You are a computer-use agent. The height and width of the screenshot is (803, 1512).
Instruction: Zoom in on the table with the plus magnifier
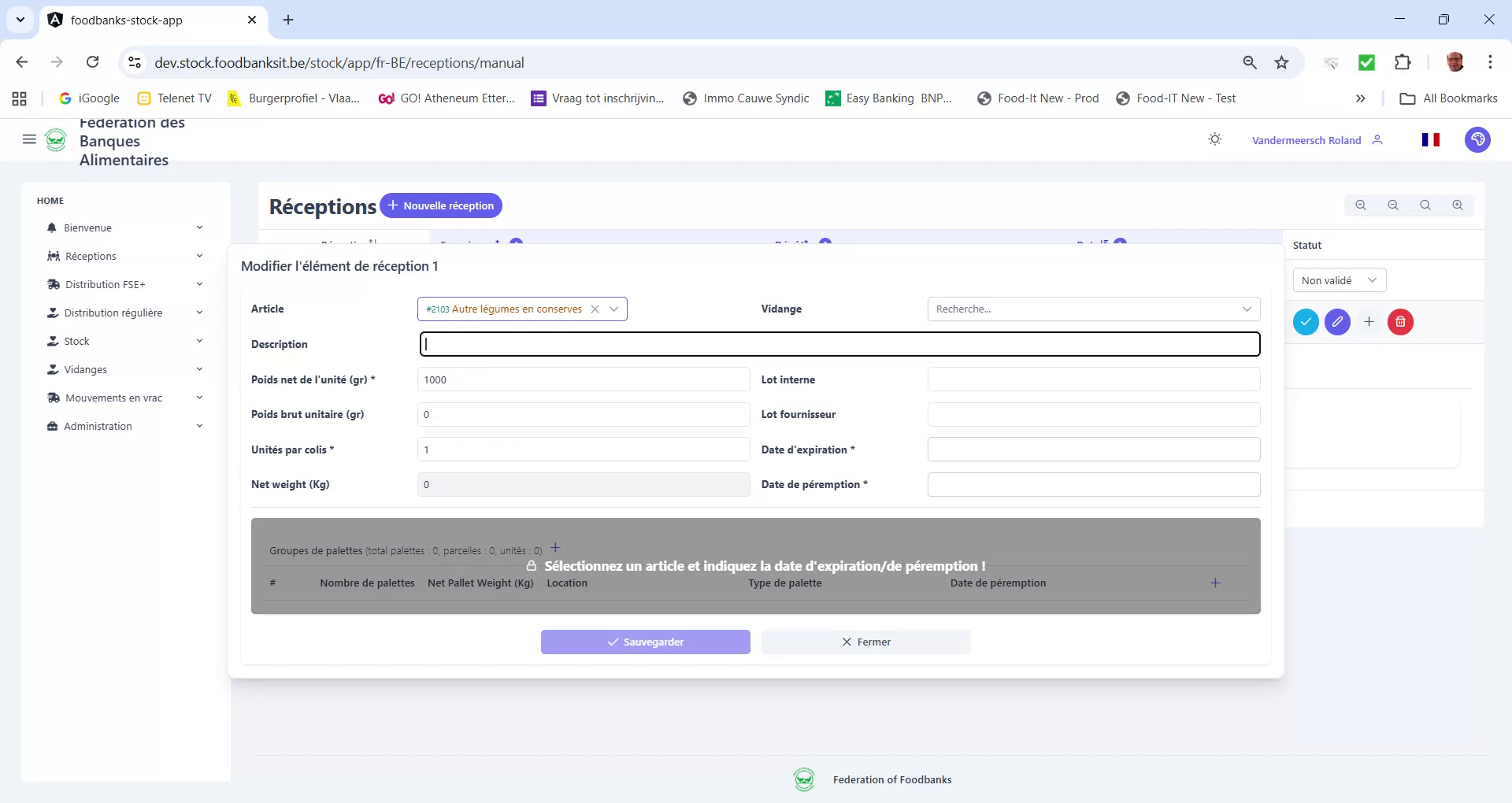(x=1458, y=205)
